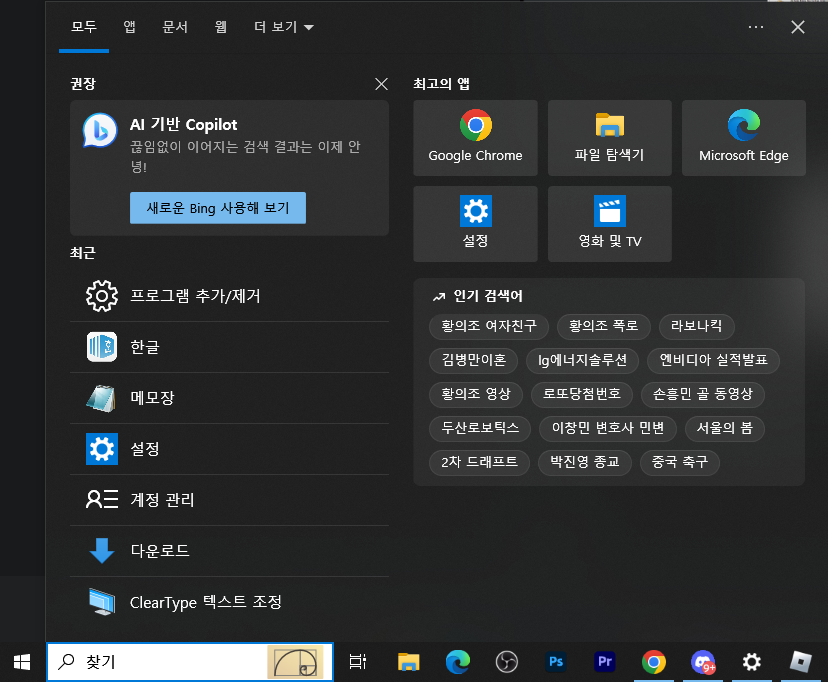
Task: Open 설정 tile under 최고의 앱
Action: coord(475,224)
